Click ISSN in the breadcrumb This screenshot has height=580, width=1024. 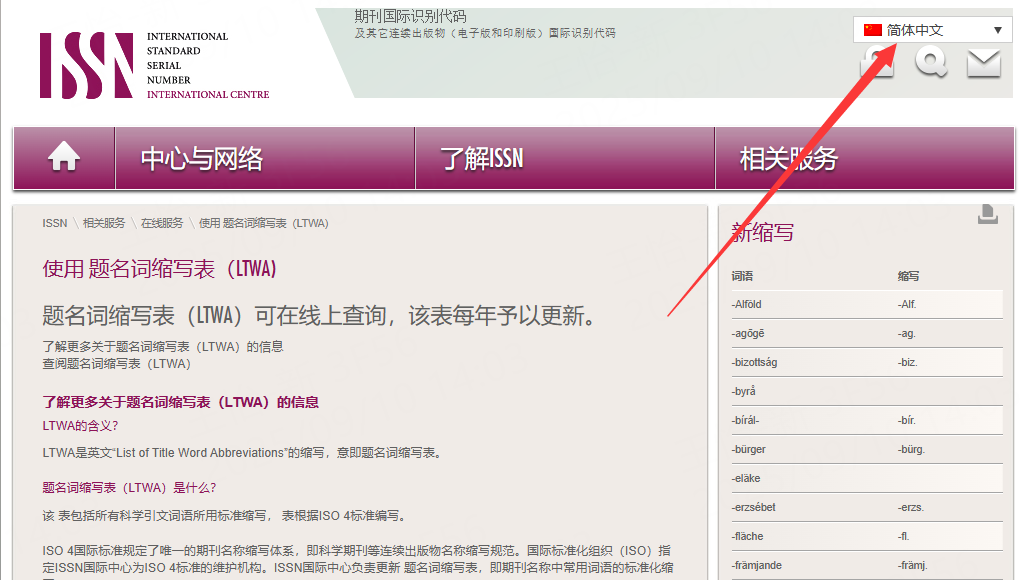coord(55,223)
